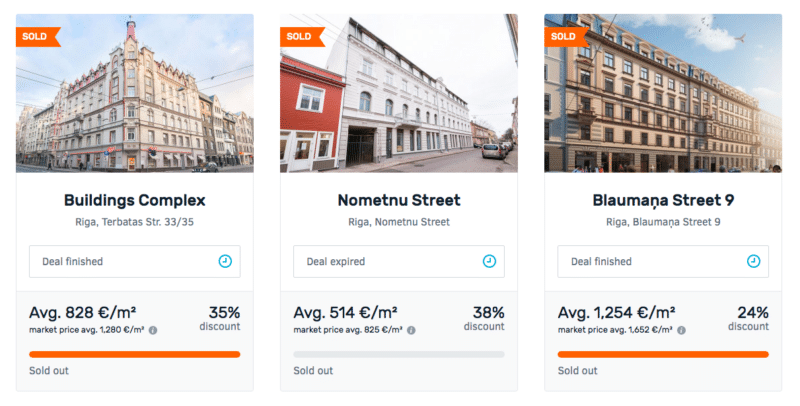The height and width of the screenshot is (406, 800).
Task: Click the Blaumaņa Street 9 building photo
Action: [x=663, y=93]
